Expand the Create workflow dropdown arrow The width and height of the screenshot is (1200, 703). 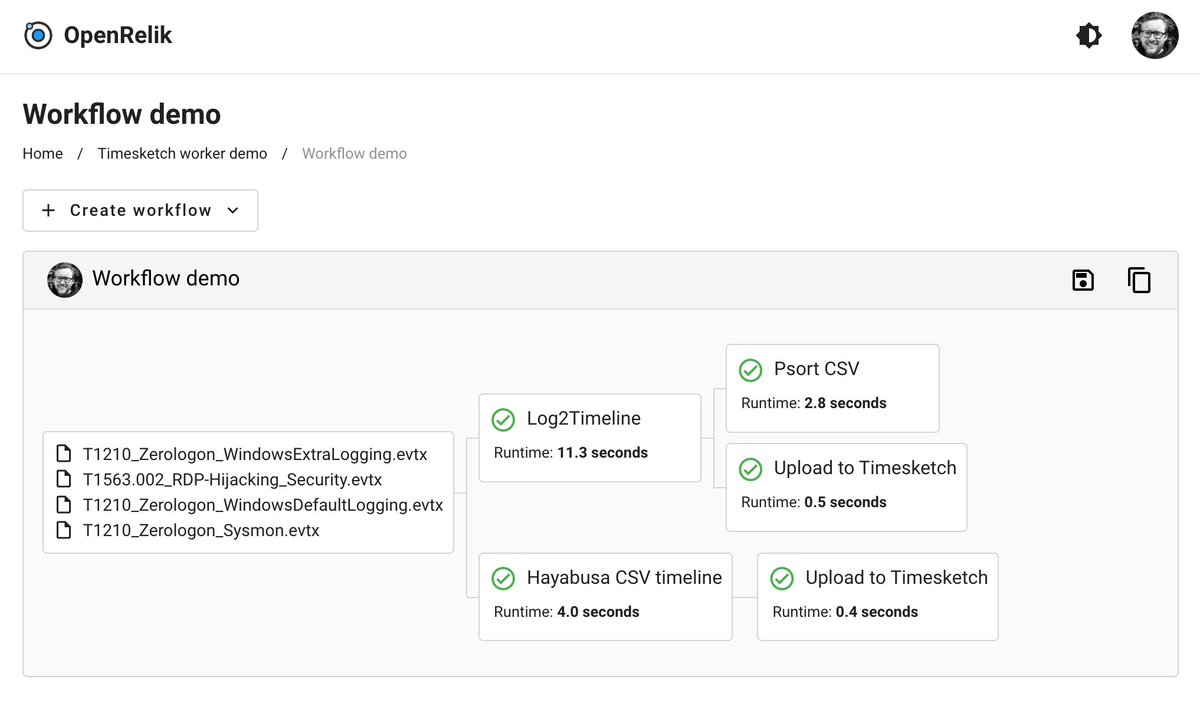coord(233,211)
